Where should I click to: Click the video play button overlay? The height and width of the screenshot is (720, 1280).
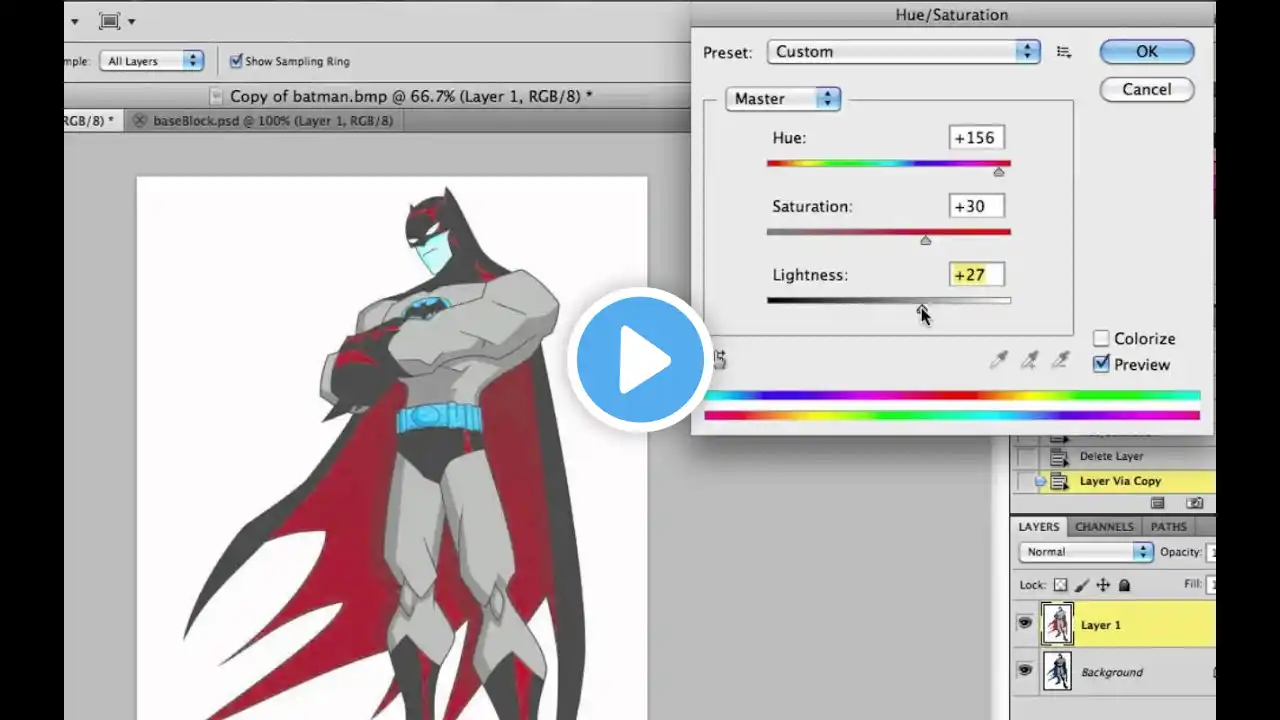click(x=640, y=360)
